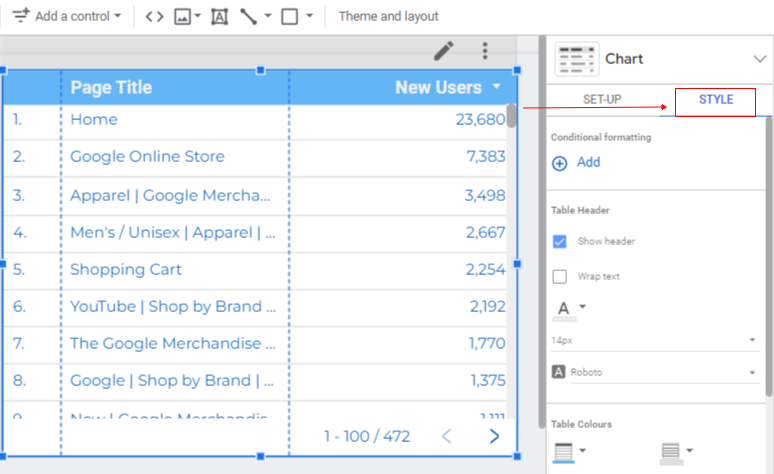Enable the Wrap text checkbox
This screenshot has width=774, height=474.
559,276
